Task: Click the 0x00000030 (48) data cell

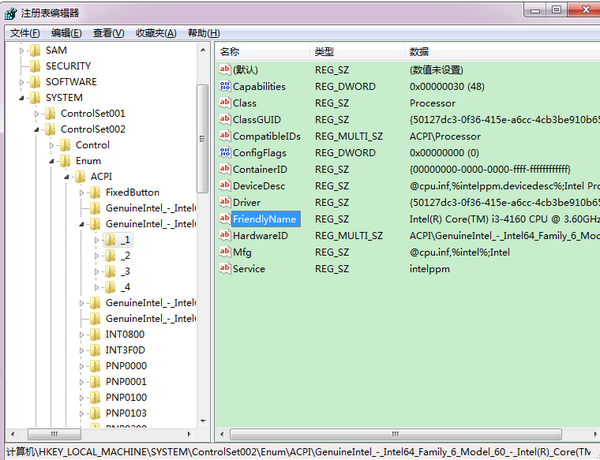Action: pos(447,86)
